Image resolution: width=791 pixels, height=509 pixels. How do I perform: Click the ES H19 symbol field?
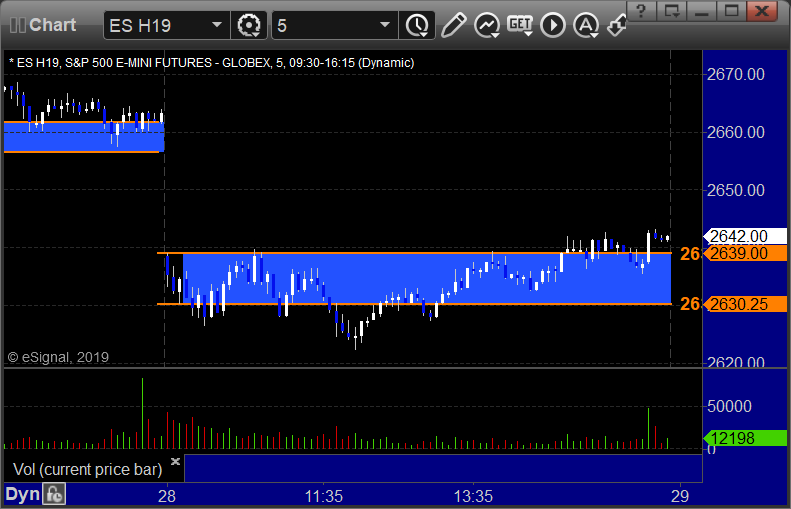pos(166,25)
